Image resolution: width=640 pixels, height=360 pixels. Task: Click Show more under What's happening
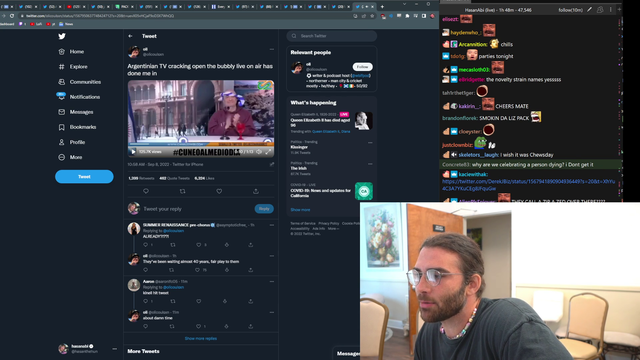(300, 210)
